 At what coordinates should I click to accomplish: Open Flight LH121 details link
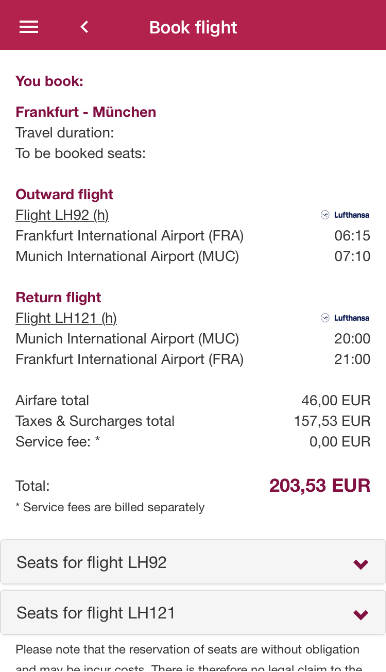[x=66, y=318]
